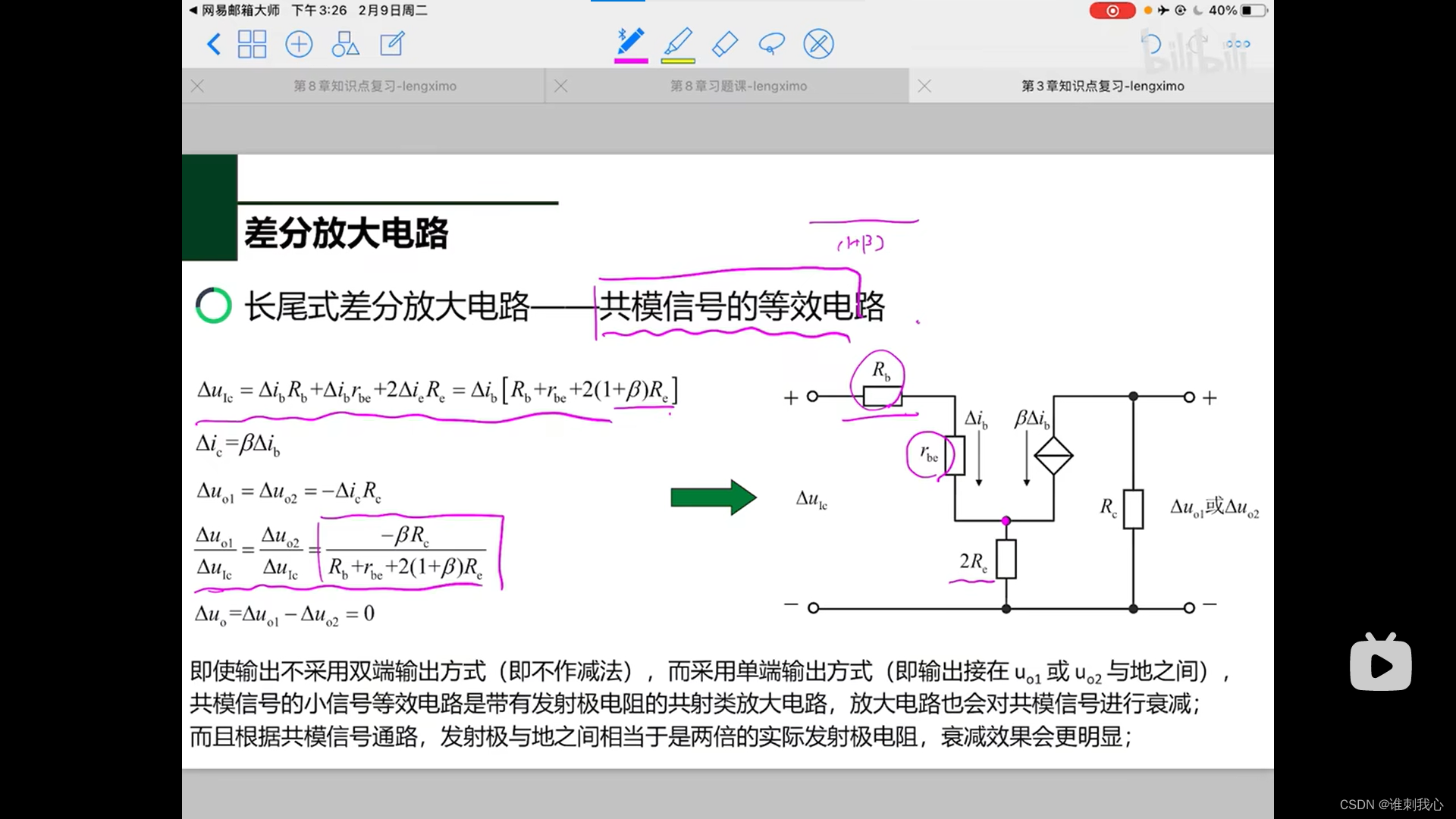Click the yellow highlighter color bar

[x=678, y=61]
